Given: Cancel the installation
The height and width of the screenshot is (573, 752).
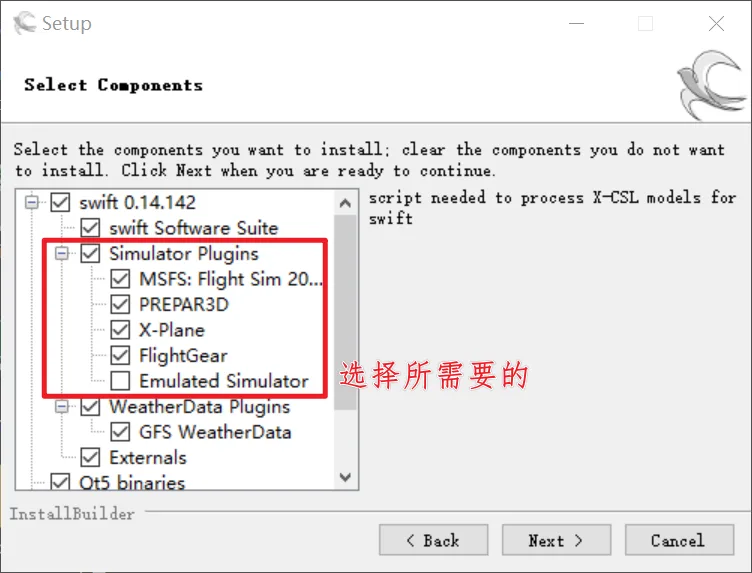Looking at the screenshot, I should pyautogui.click(x=679, y=540).
